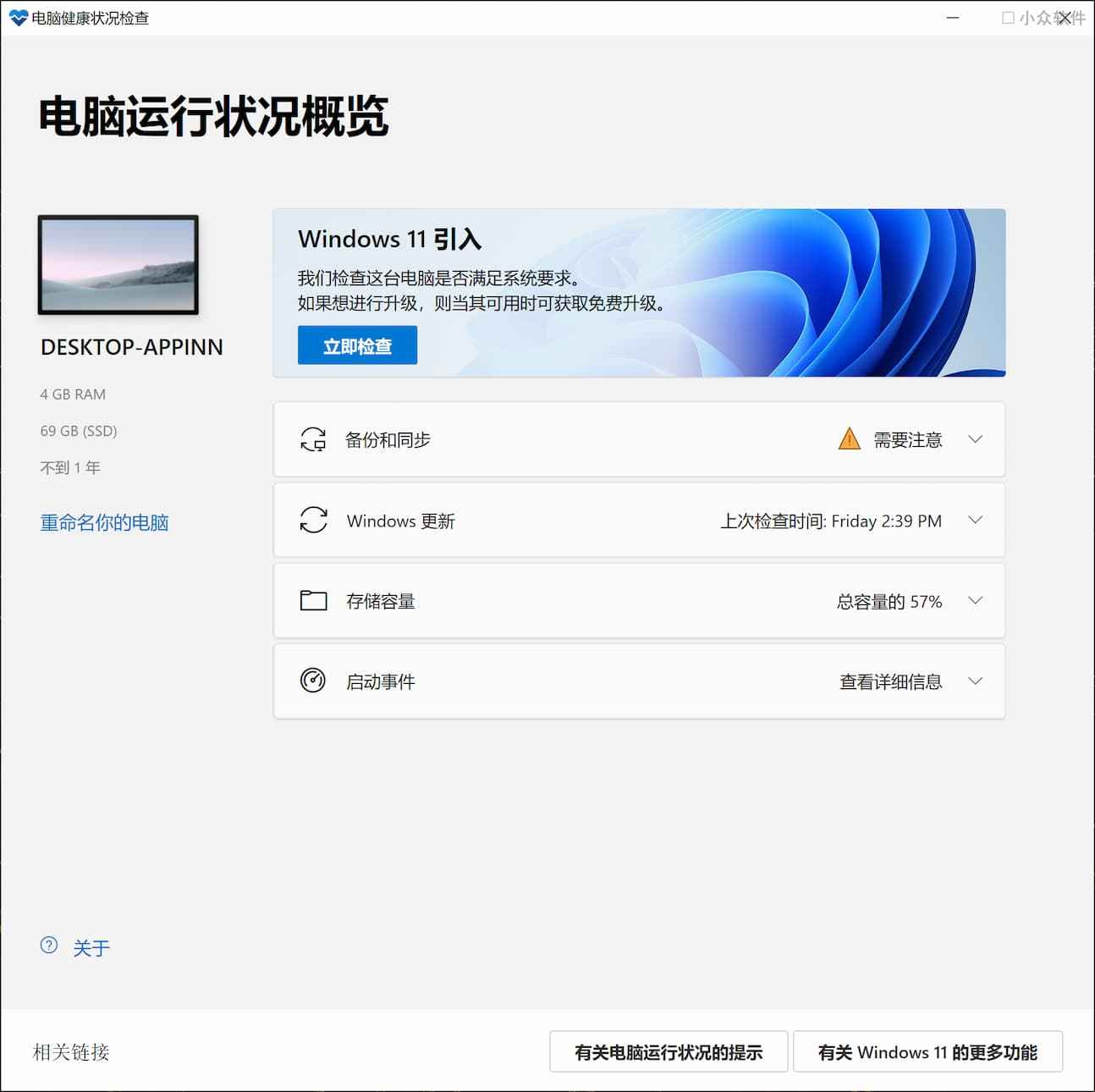Click the storage capacity folder icon
This screenshot has width=1095, height=1092.
click(x=313, y=600)
